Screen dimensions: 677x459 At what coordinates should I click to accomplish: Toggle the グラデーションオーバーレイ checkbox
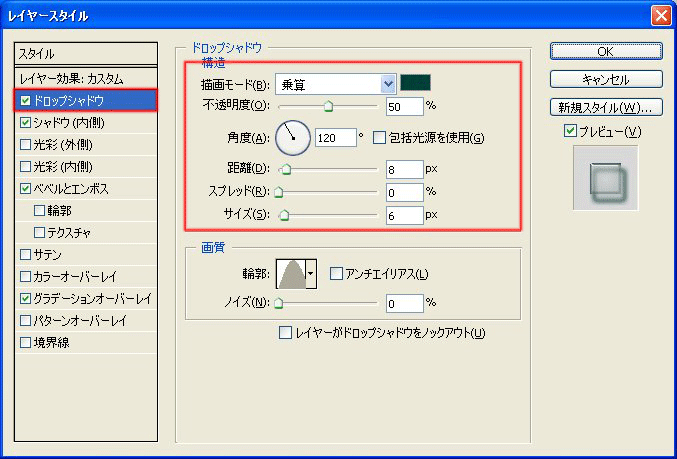(25, 298)
